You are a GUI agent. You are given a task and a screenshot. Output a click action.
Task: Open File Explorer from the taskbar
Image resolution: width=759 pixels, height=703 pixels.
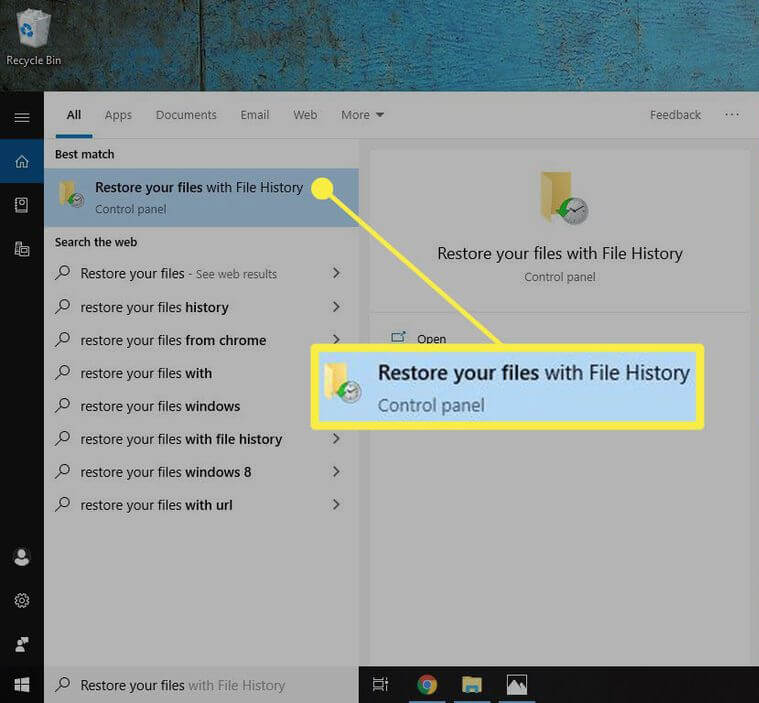coord(472,685)
